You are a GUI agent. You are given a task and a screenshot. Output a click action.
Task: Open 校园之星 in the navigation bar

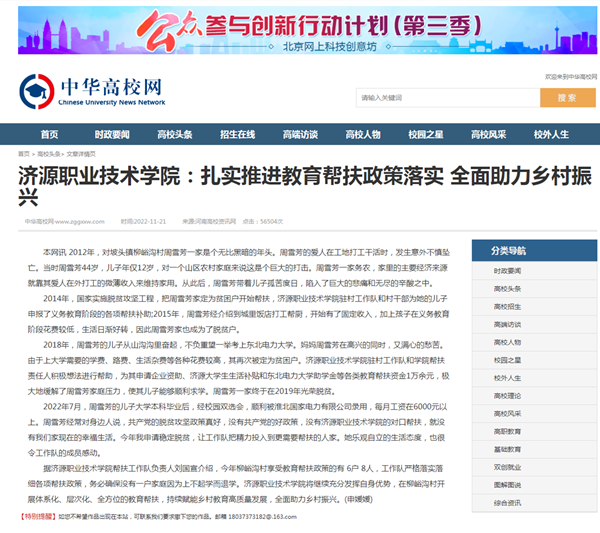point(426,134)
